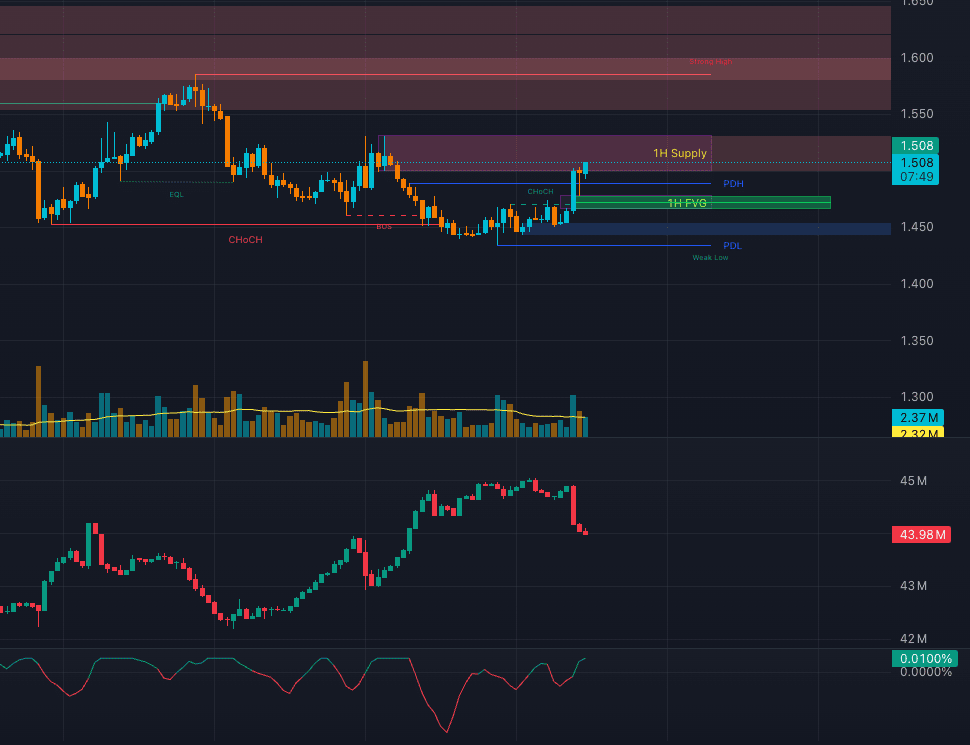Click the EQL label
Image resolution: width=970 pixels, height=745 pixels.
coord(176,194)
